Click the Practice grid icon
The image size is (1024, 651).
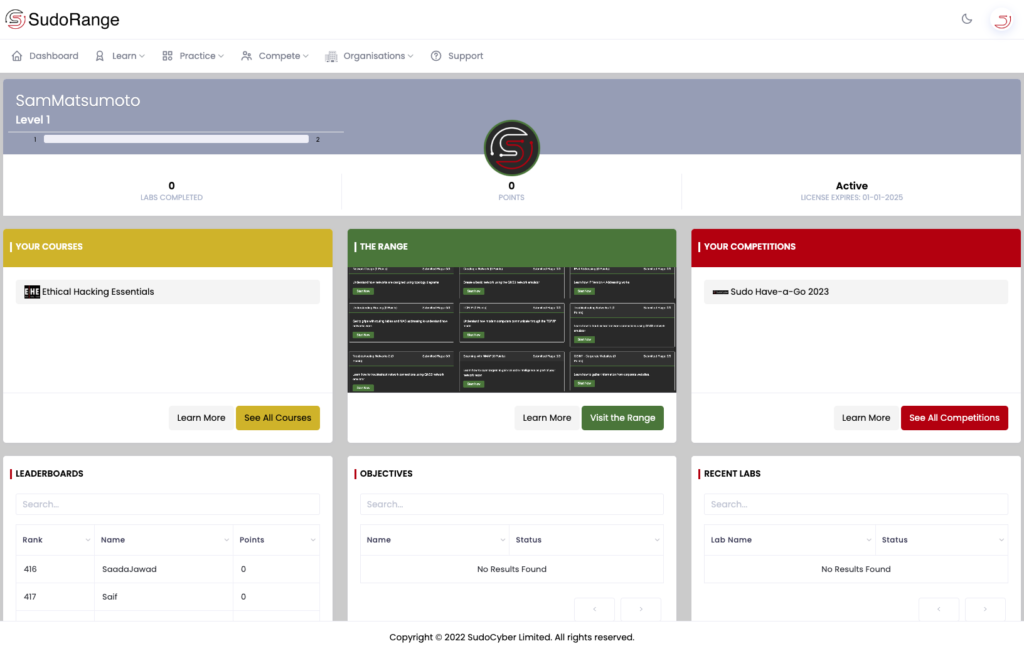coord(167,56)
